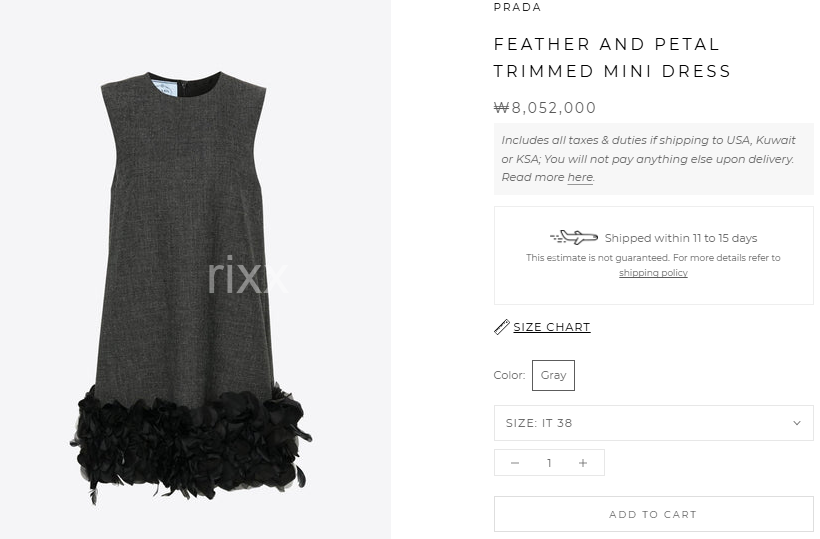Open the shipping policy link
820x539 pixels.
pyautogui.click(x=653, y=273)
